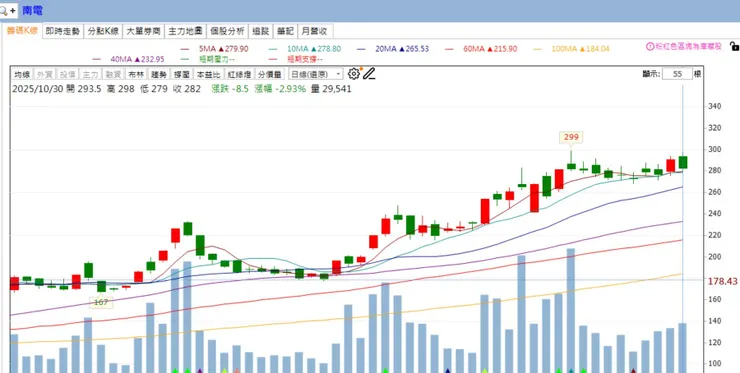This screenshot has width=740, height=373.
Task: Switch to the 追蹤 tab
Action: tap(261, 31)
